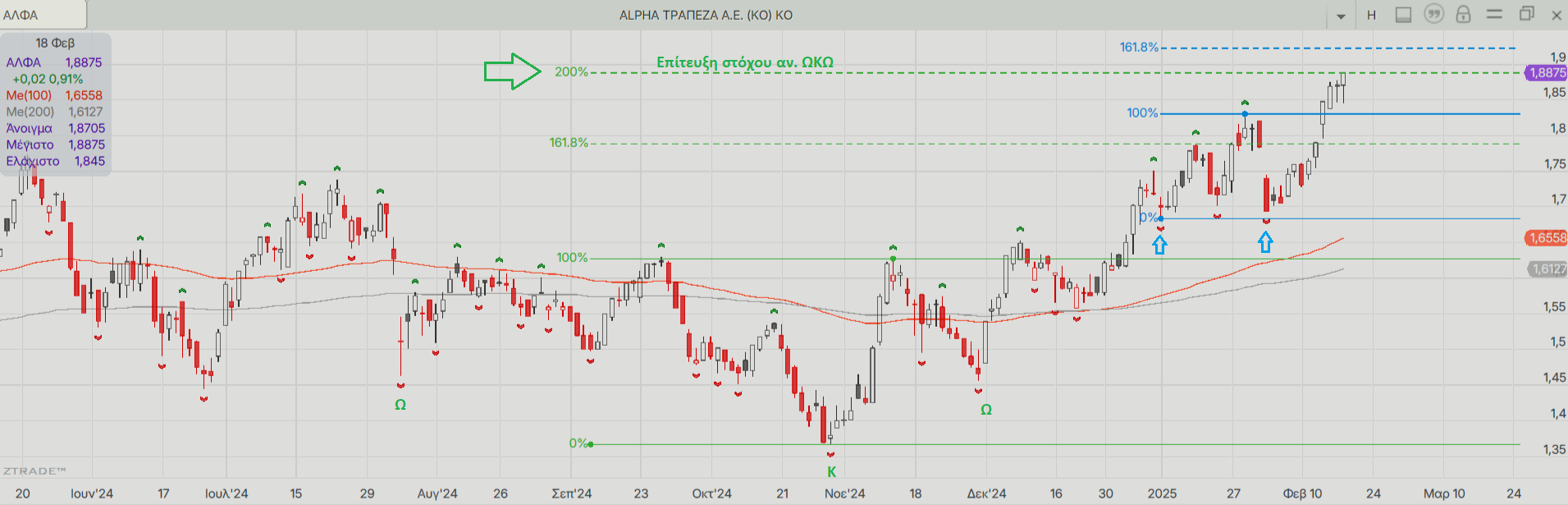Open the two-line menu icon
Screen dimensions: 1568x505
1494,14
